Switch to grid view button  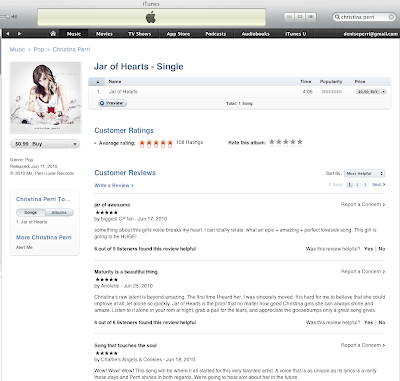point(300,17)
